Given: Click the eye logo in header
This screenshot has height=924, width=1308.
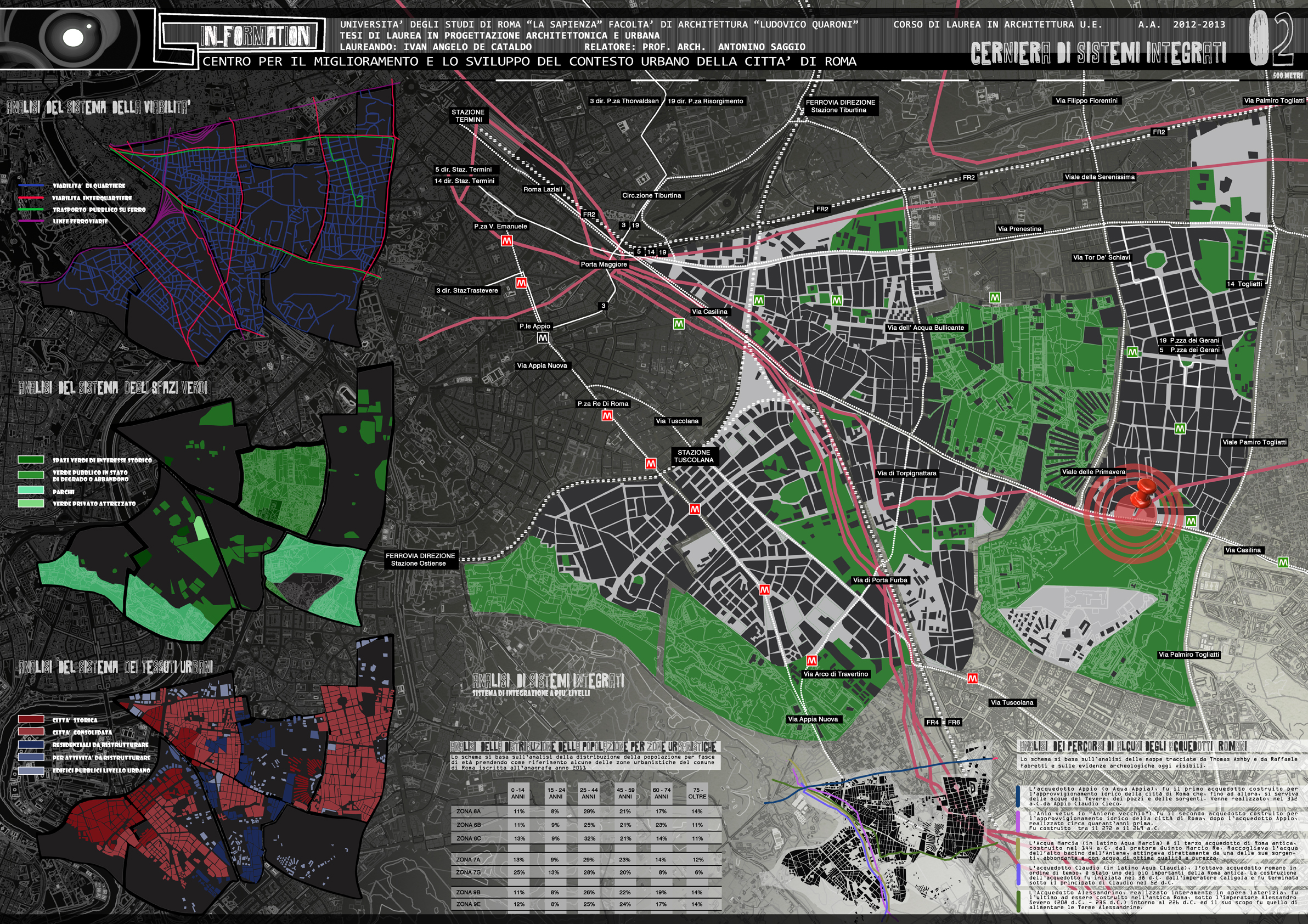Looking at the screenshot, I should [73, 38].
